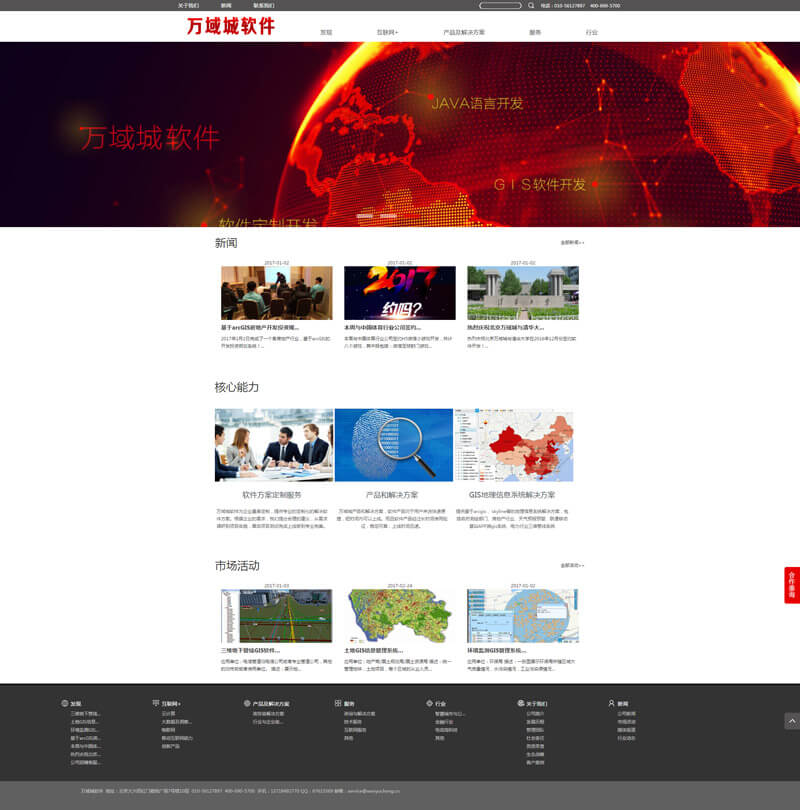Click the search magnifier icon in header

pos(531,5)
